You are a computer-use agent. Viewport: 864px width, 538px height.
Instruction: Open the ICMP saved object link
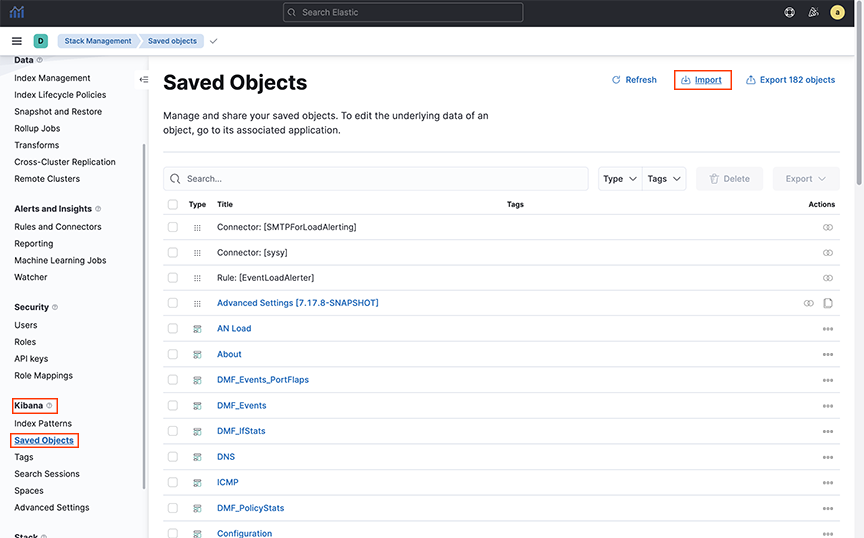pos(228,482)
